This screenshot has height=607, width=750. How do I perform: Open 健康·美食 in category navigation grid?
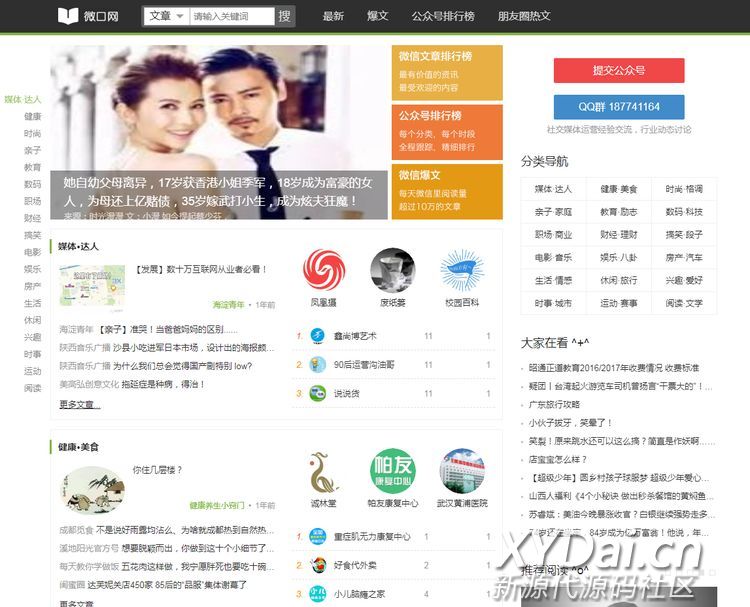tap(618, 189)
